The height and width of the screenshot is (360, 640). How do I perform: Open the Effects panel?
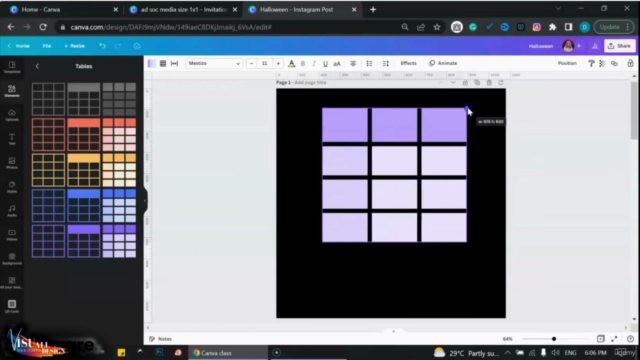409,63
